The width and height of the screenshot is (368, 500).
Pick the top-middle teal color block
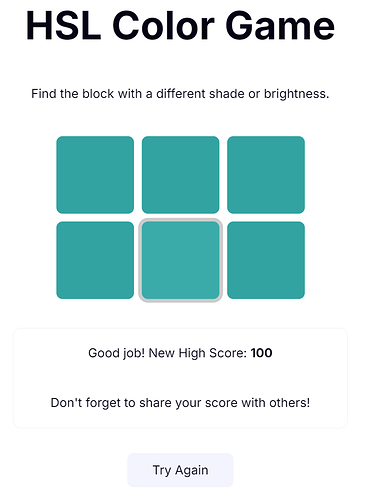tap(180, 175)
